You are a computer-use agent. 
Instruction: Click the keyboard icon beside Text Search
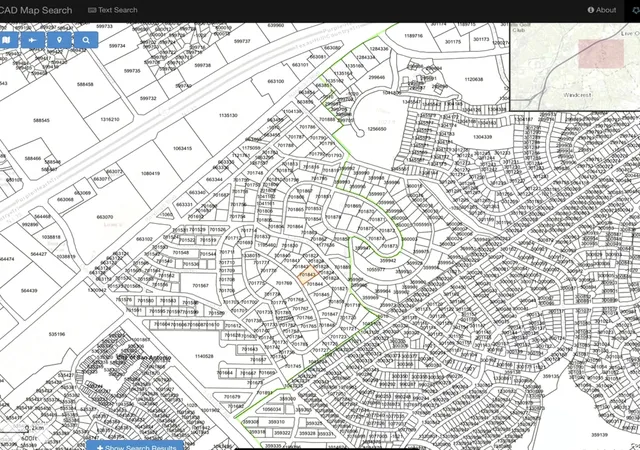click(92, 10)
